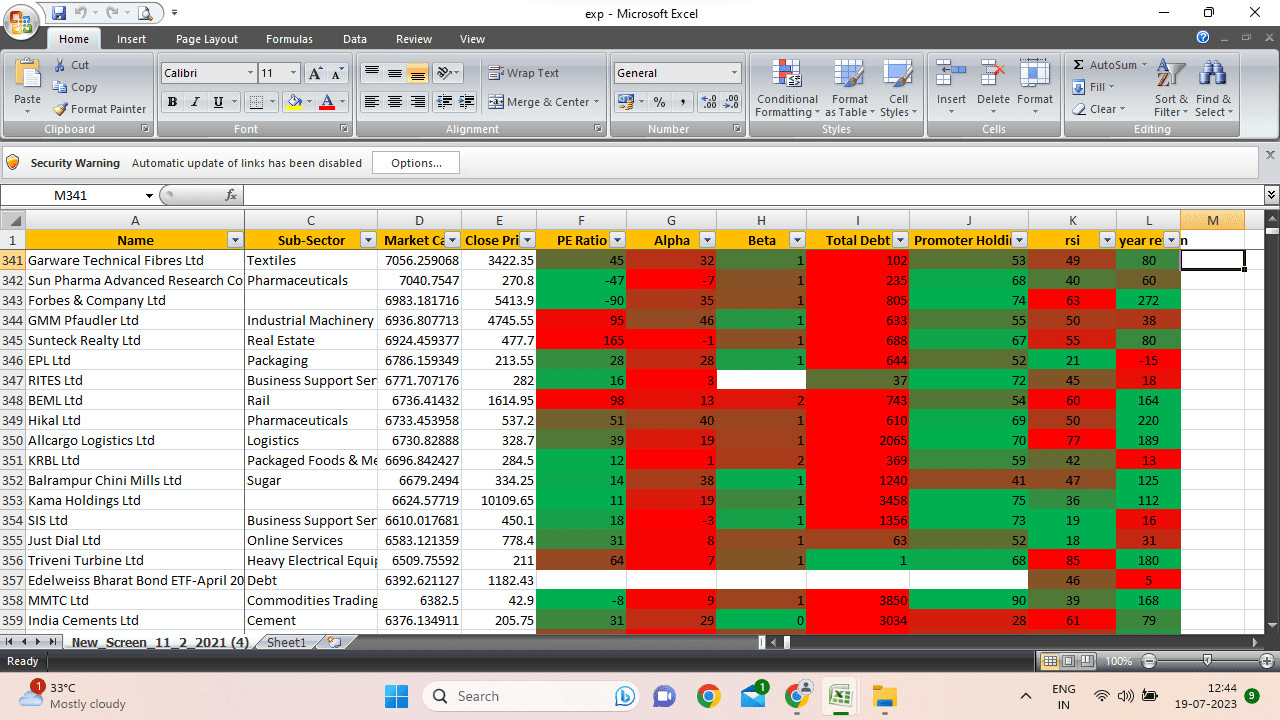This screenshot has height=720, width=1280.
Task: Go to the Formulas ribbon tab
Action: pyautogui.click(x=289, y=39)
